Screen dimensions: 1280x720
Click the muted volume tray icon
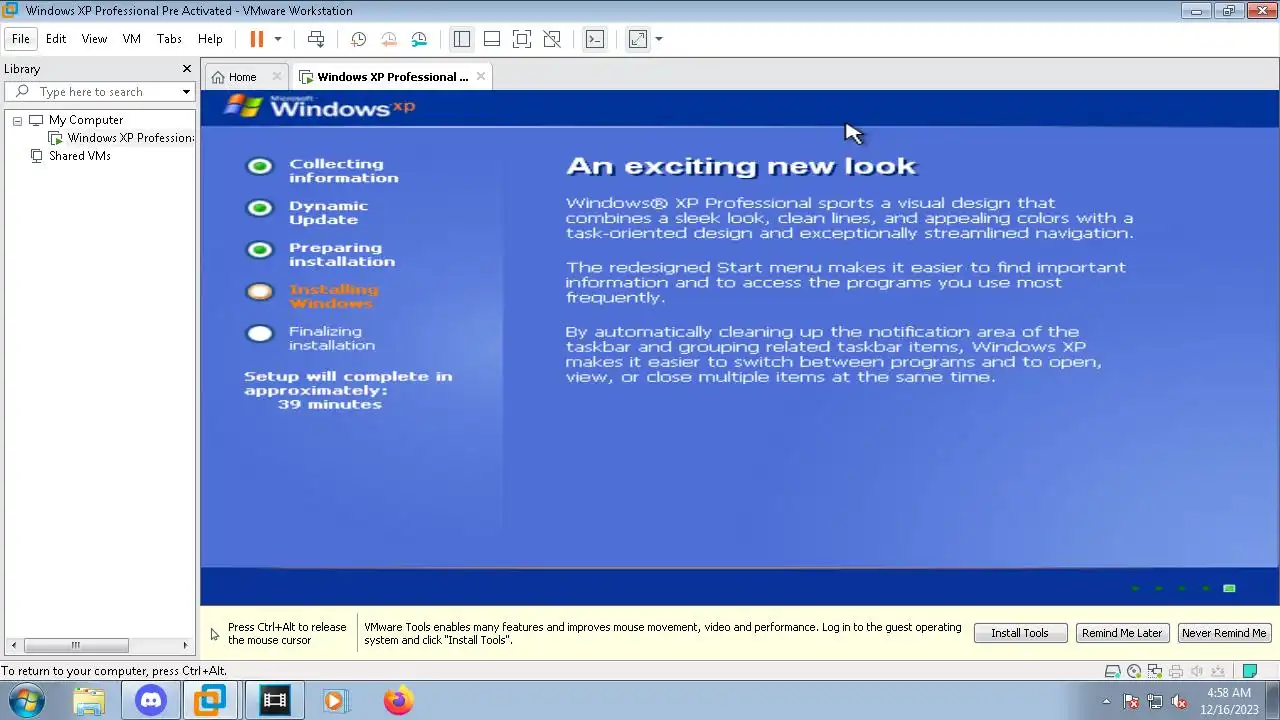pos(1179,701)
